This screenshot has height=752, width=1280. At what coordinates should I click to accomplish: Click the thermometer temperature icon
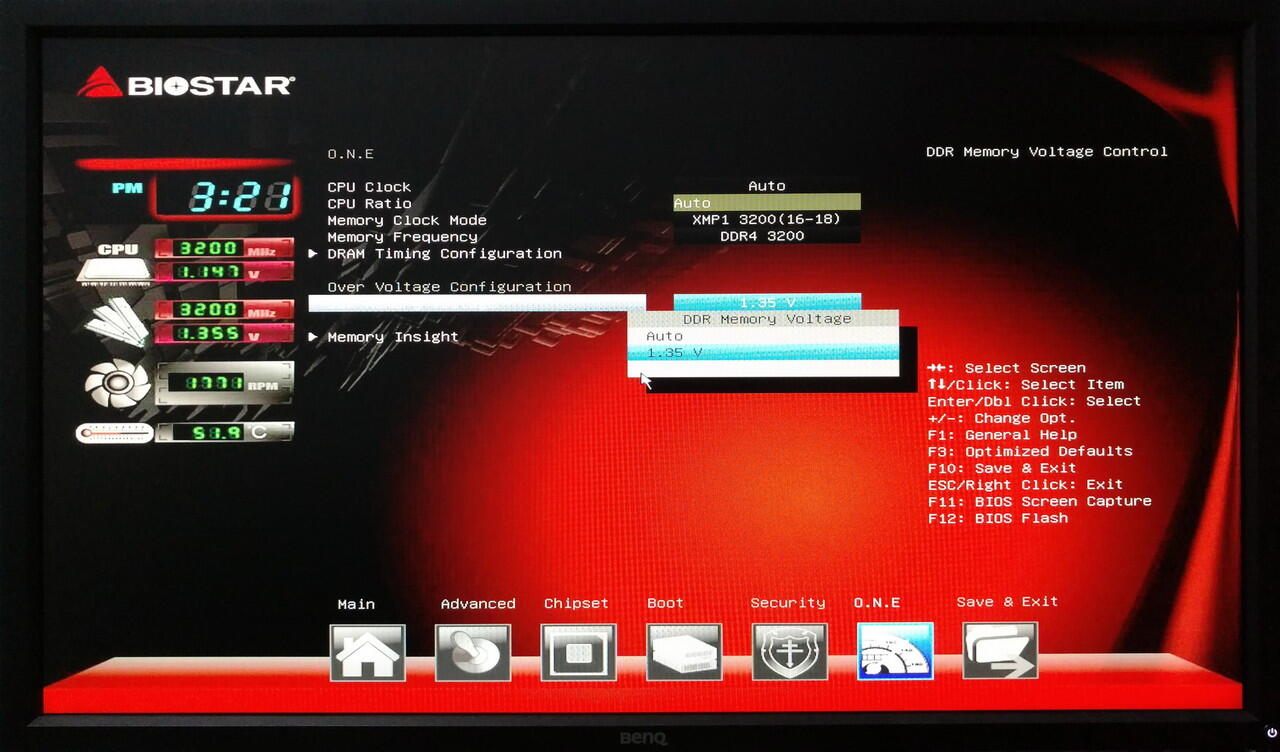coord(114,433)
